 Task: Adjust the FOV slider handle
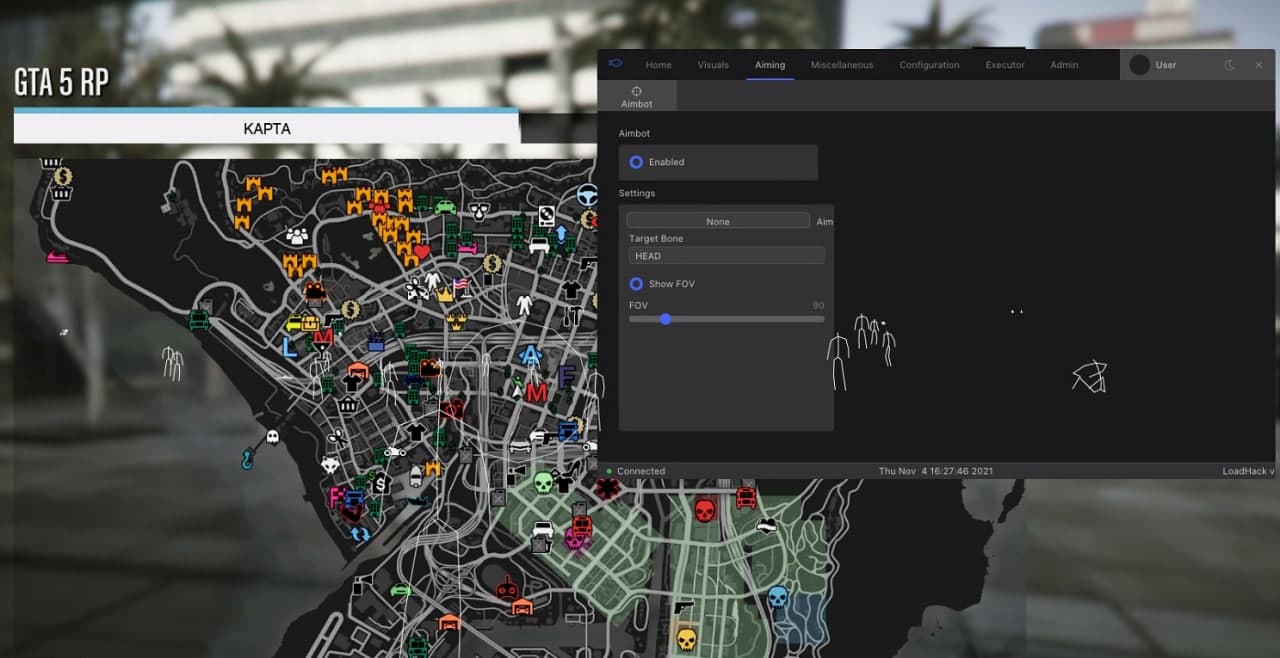coord(666,319)
